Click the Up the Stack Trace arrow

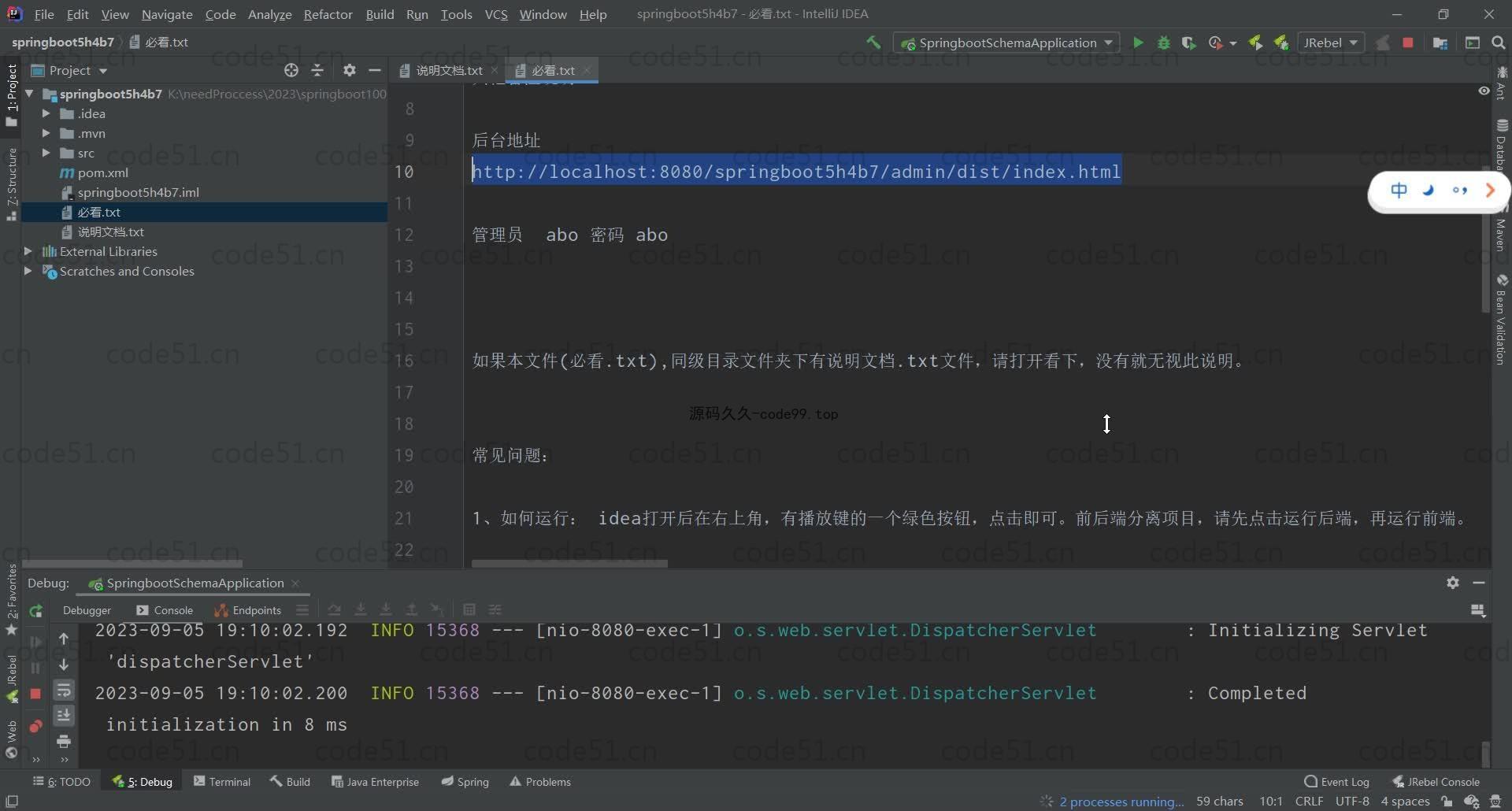point(64,639)
